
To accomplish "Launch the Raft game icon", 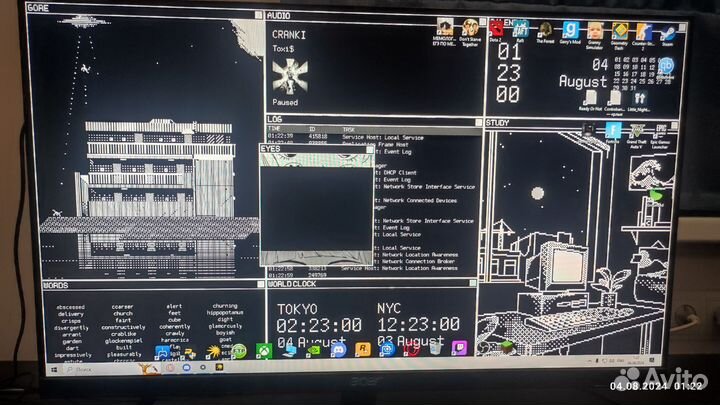I will click(x=519, y=30).
